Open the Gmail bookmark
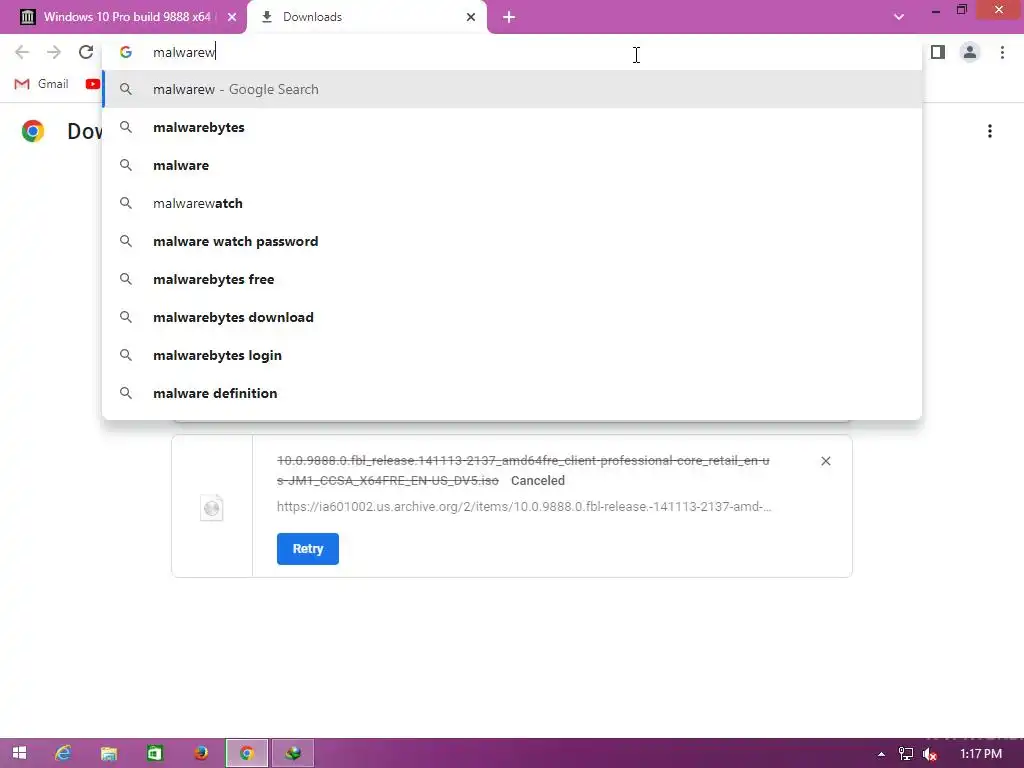 point(41,84)
